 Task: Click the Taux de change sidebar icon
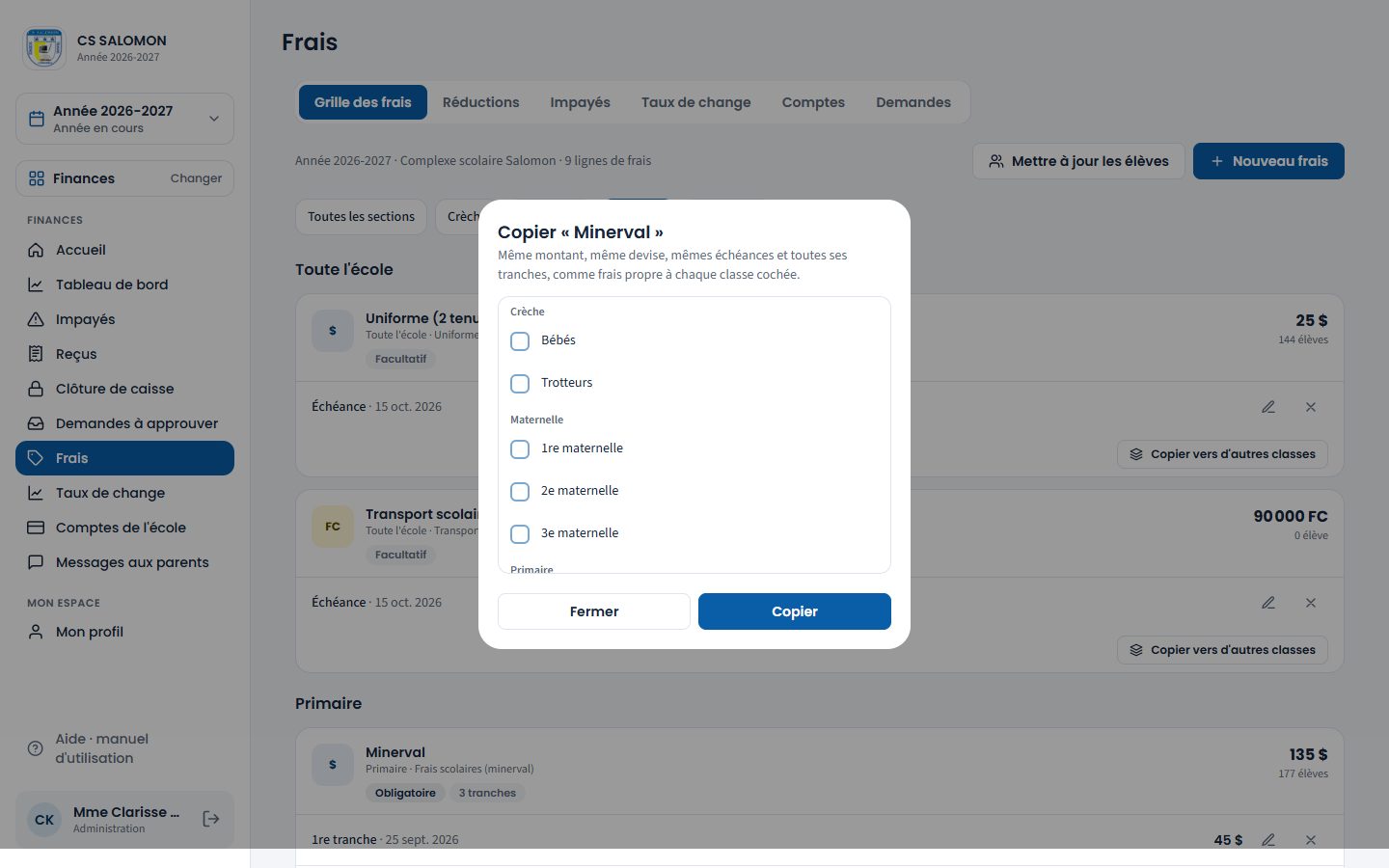(x=36, y=493)
